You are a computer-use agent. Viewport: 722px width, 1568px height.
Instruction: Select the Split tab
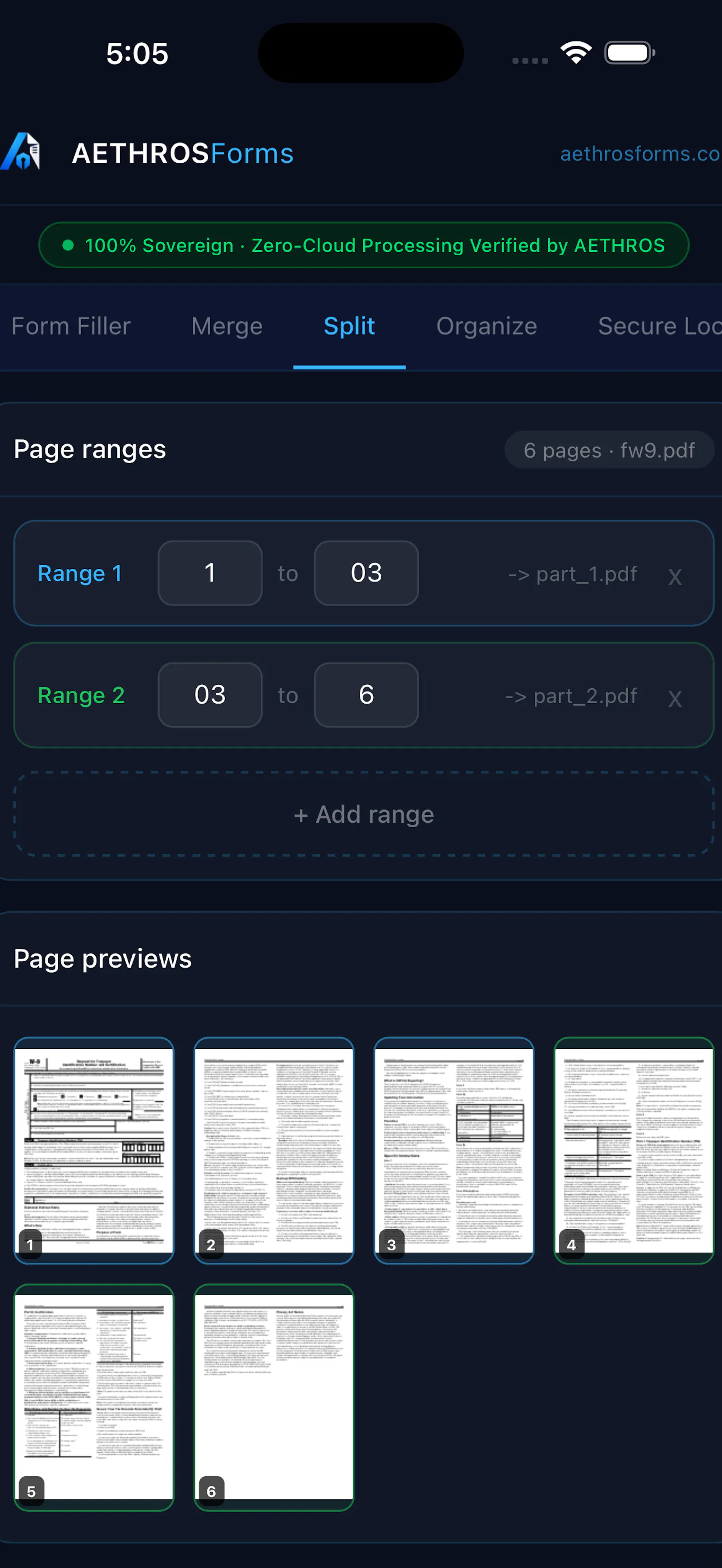[349, 326]
